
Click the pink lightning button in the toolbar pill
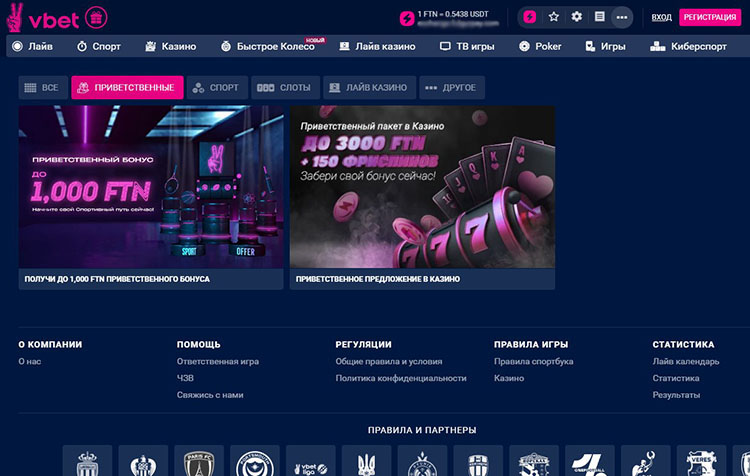click(529, 17)
